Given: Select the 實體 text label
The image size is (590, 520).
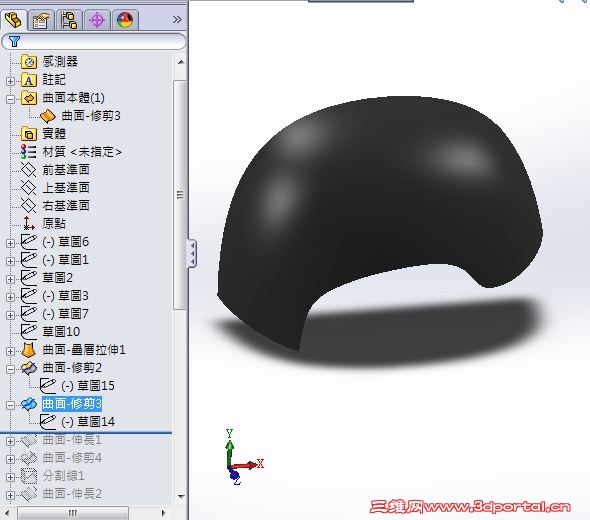Looking at the screenshot, I should [x=54, y=134].
